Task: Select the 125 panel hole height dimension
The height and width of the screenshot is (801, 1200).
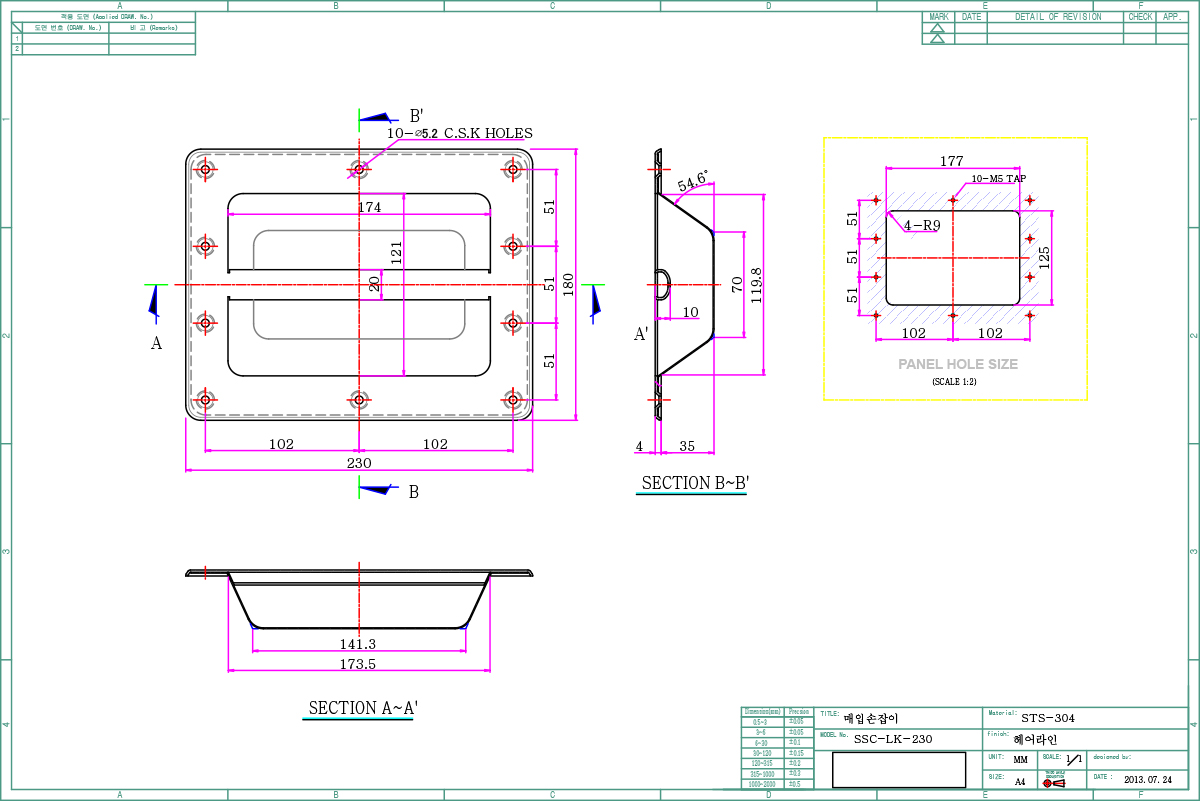Action: (1045, 257)
